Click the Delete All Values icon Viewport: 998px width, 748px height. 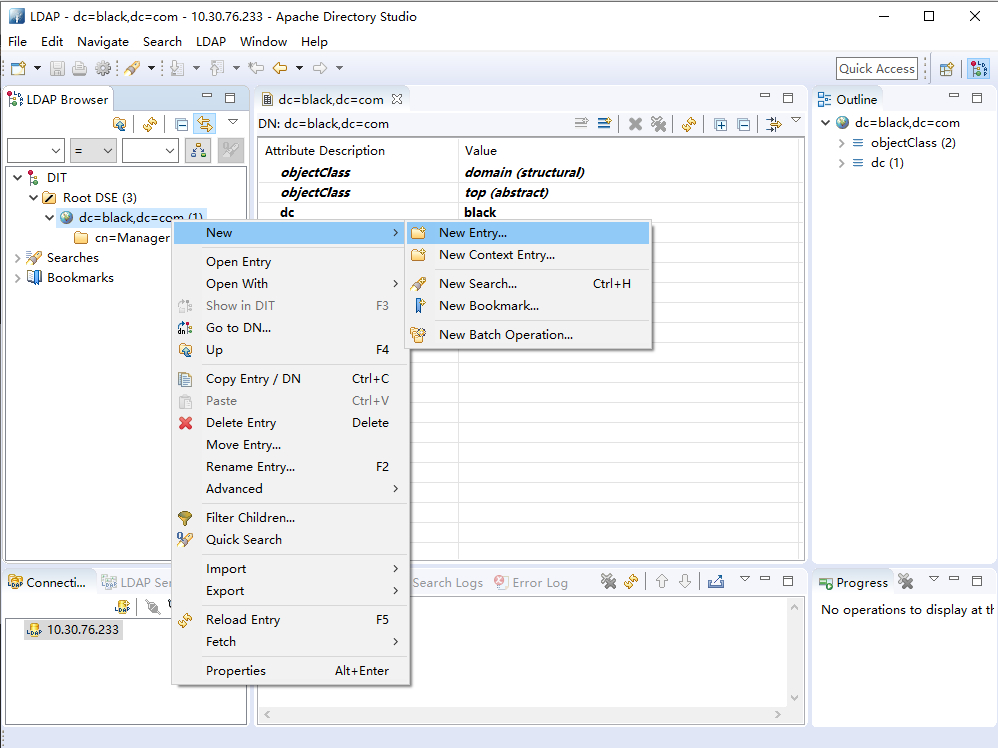(x=658, y=123)
